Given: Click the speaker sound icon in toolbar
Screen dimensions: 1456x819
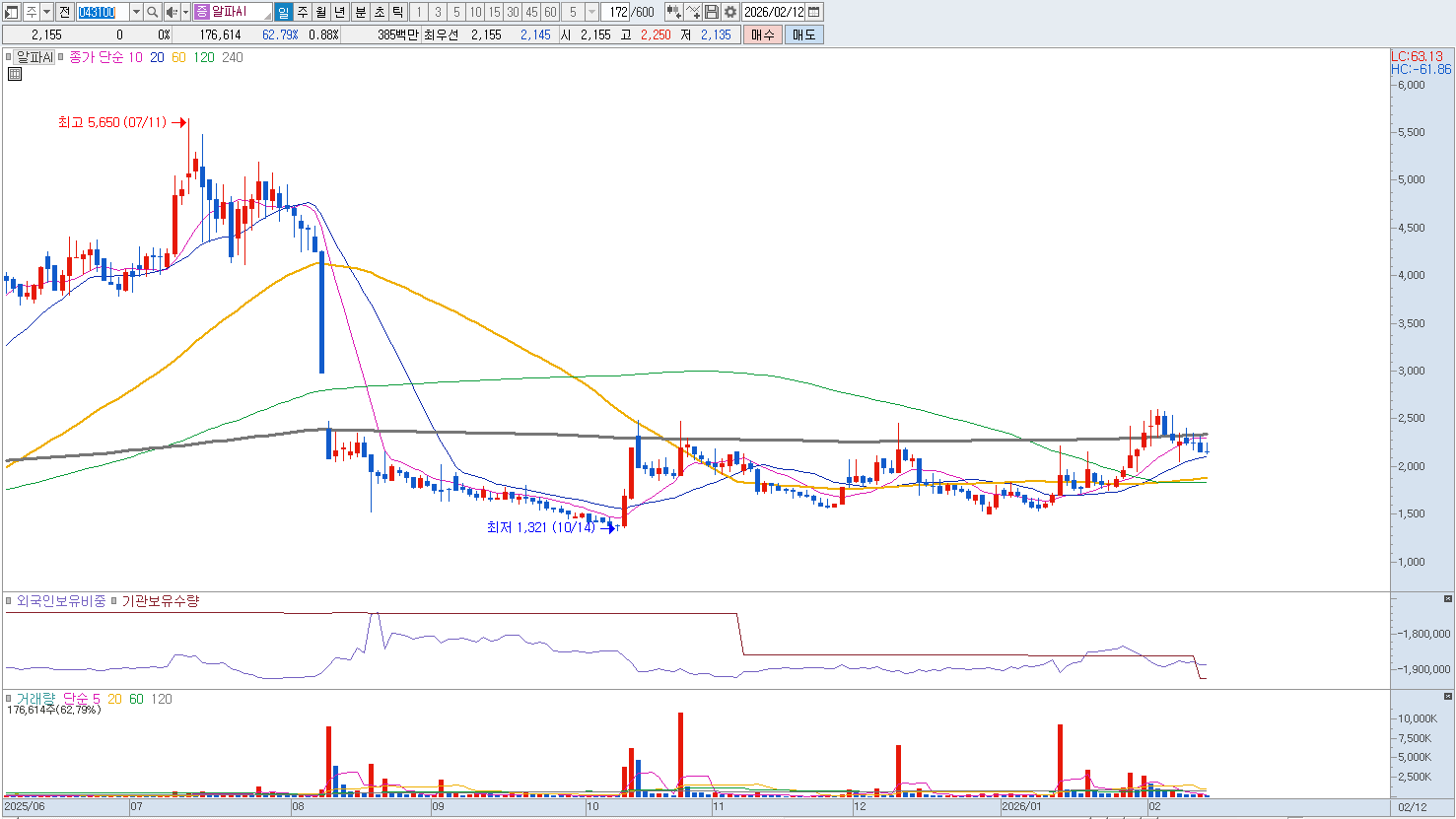Looking at the screenshot, I should pos(173,12).
